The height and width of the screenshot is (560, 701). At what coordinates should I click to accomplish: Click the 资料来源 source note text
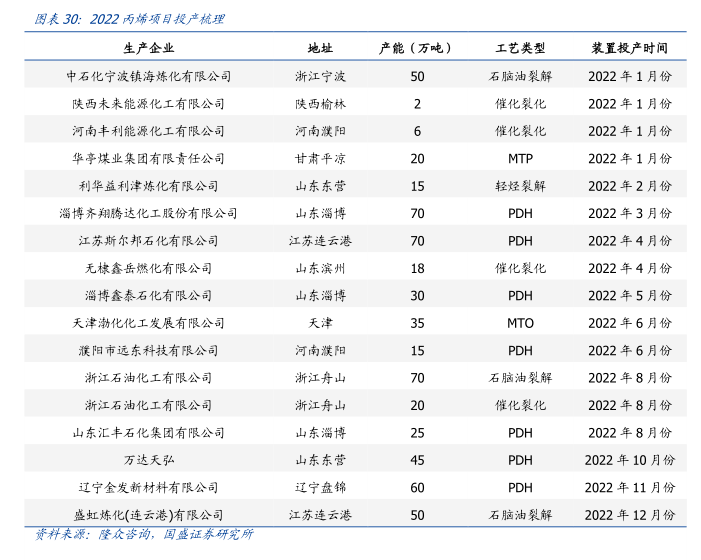pyautogui.click(x=143, y=534)
